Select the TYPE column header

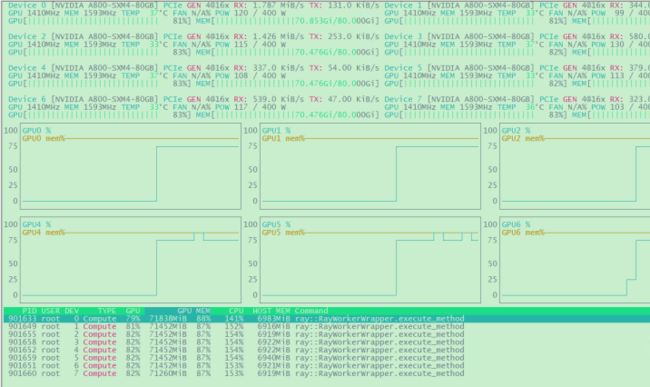[x=107, y=311]
